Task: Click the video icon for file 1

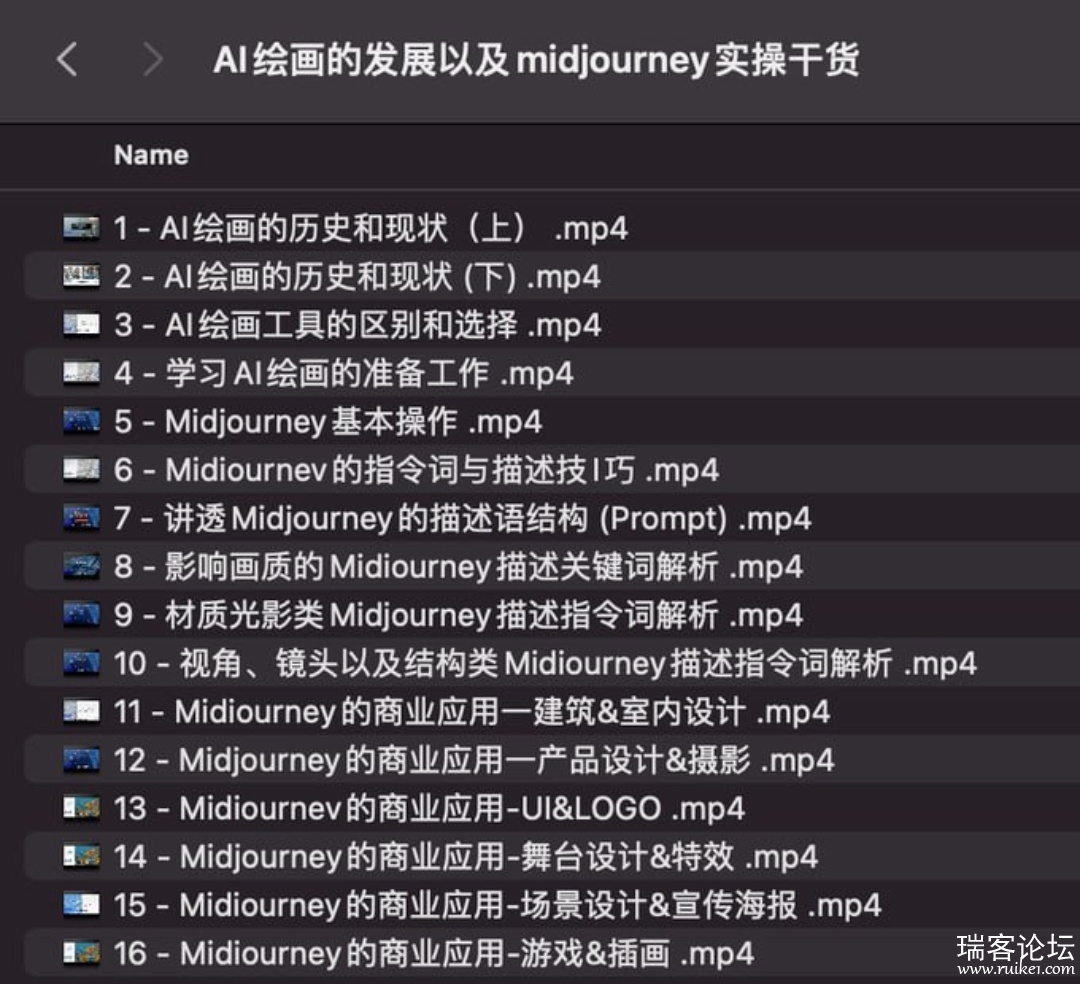Action: (81, 228)
